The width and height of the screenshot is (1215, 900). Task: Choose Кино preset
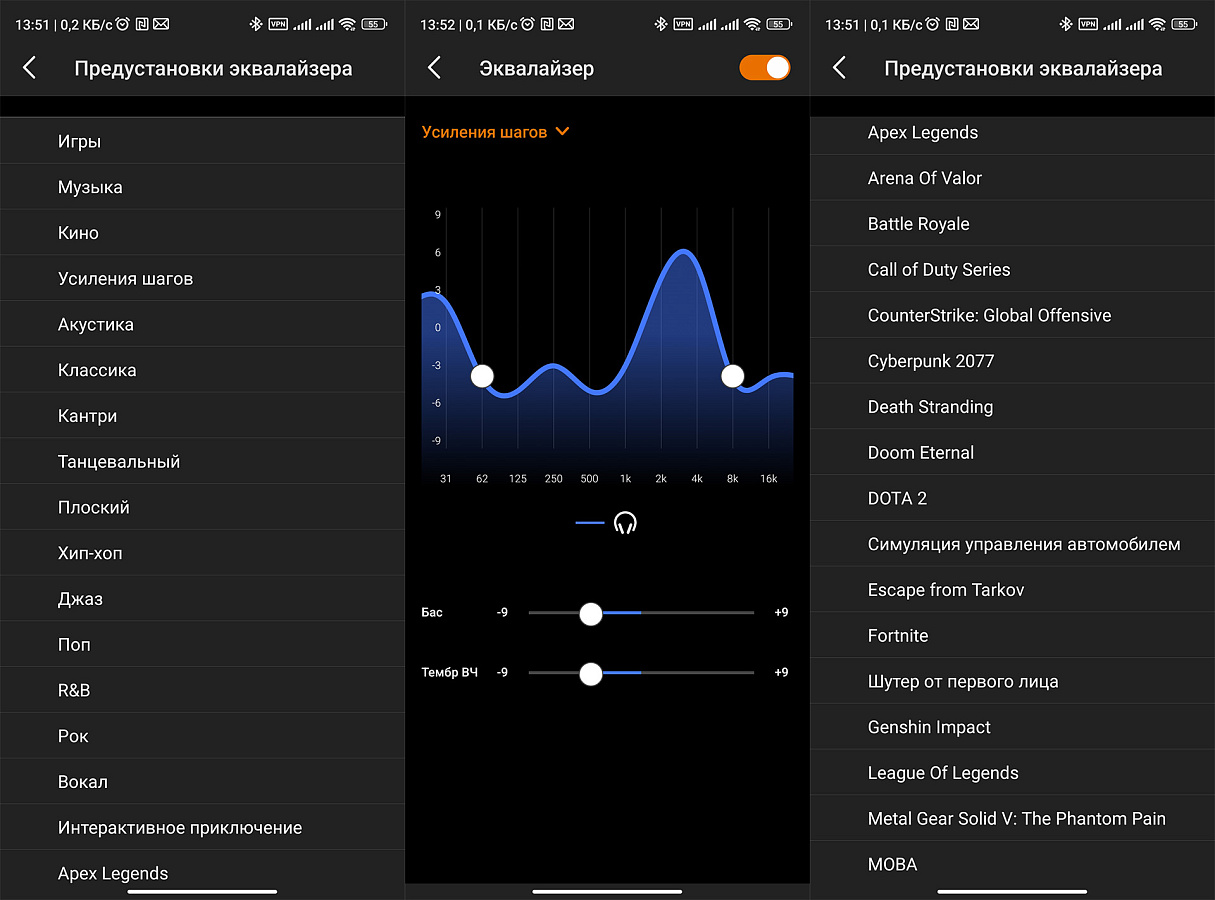pos(202,233)
